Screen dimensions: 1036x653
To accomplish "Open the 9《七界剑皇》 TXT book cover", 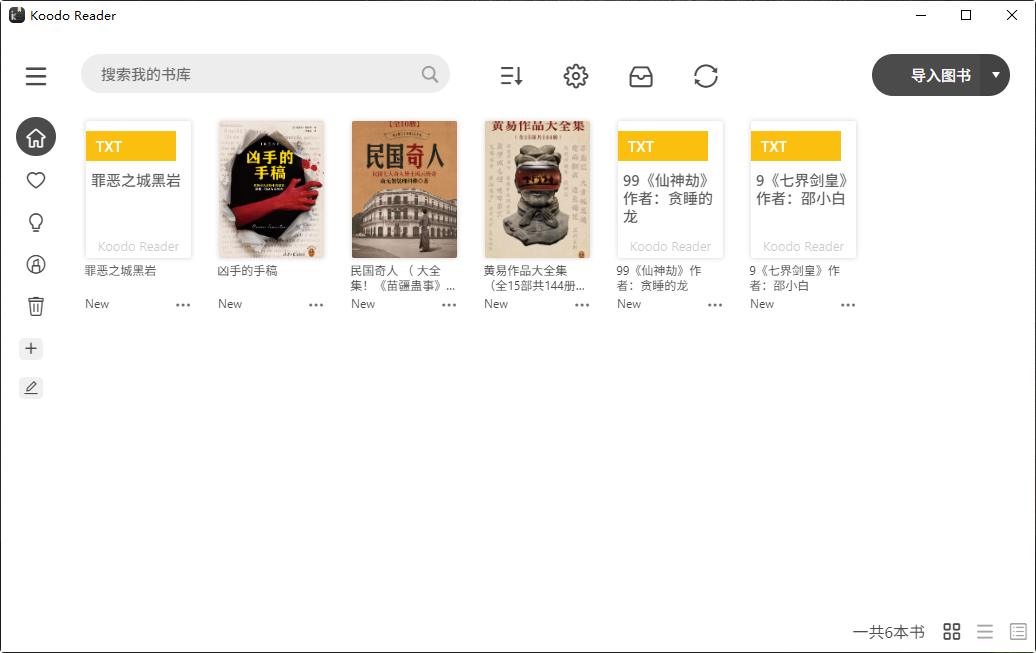I will pyautogui.click(x=803, y=189).
